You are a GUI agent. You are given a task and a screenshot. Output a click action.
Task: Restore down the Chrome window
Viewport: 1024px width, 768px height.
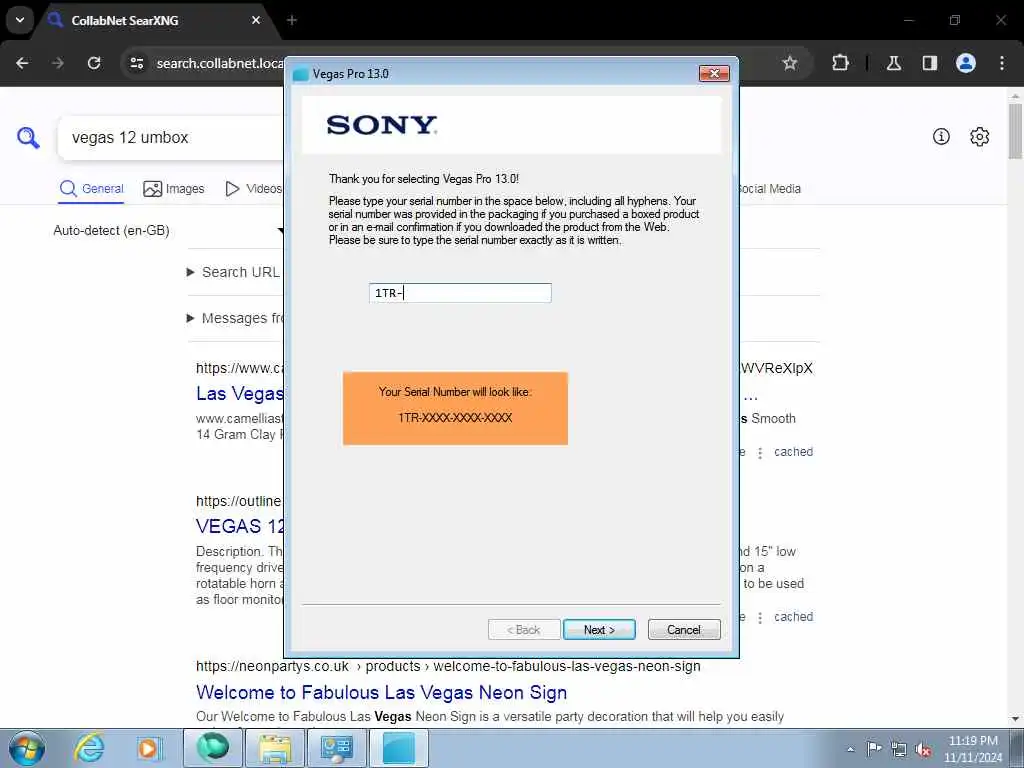(955, 20)
